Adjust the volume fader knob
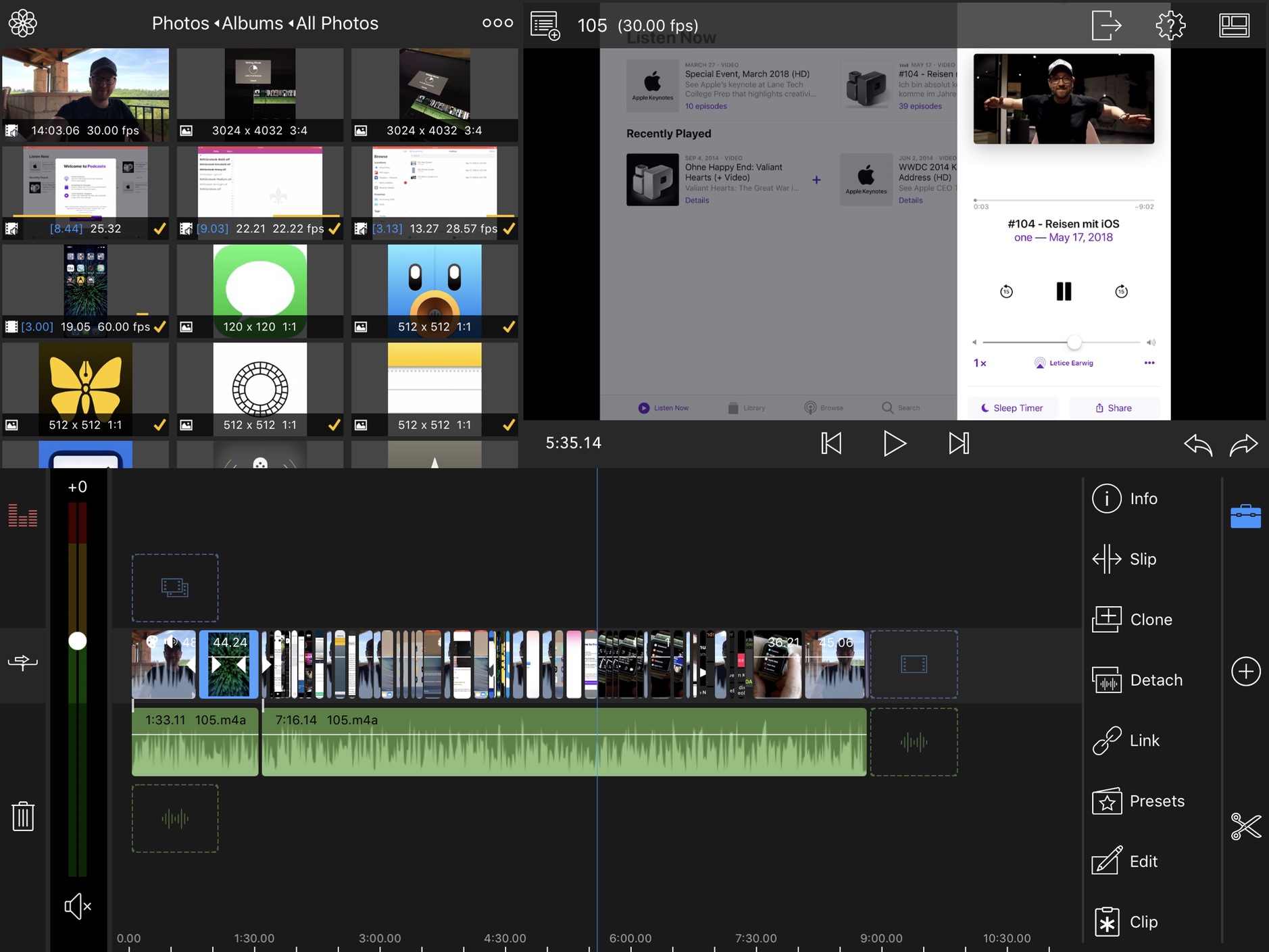This screenshot has height=952, width=1269. [x=78, y=641]
